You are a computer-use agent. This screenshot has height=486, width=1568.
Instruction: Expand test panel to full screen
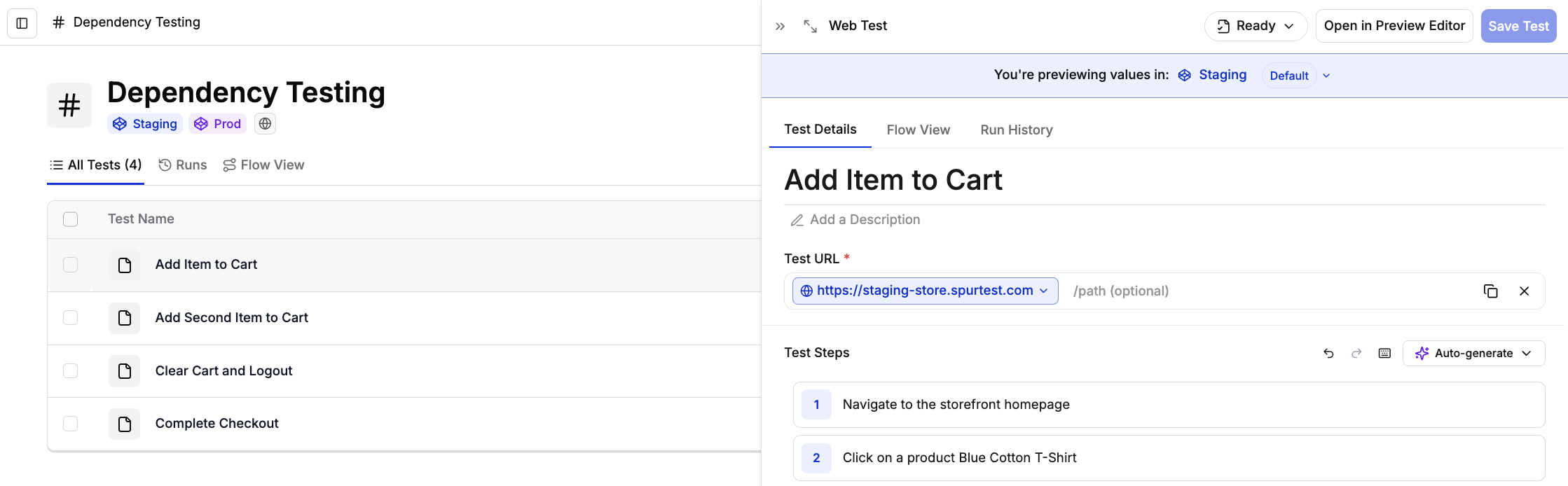(810, 27)
